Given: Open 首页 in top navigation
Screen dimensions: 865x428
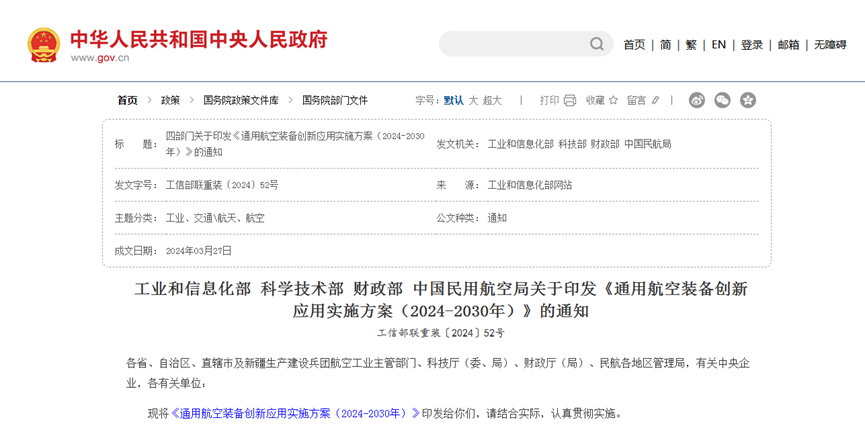Looking at the screenshot, I should (634, 44).
